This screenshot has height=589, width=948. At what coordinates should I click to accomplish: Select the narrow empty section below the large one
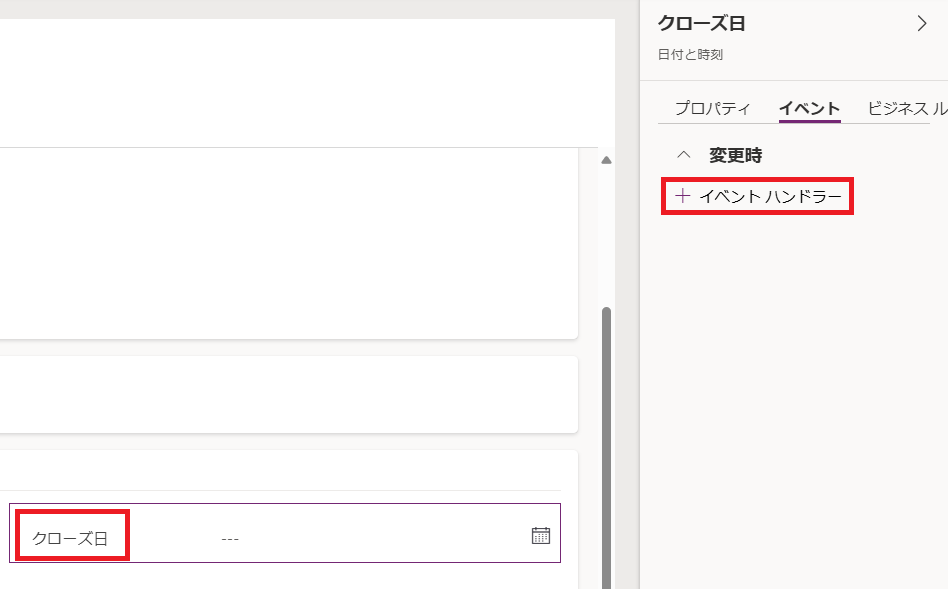pos(289,394)
